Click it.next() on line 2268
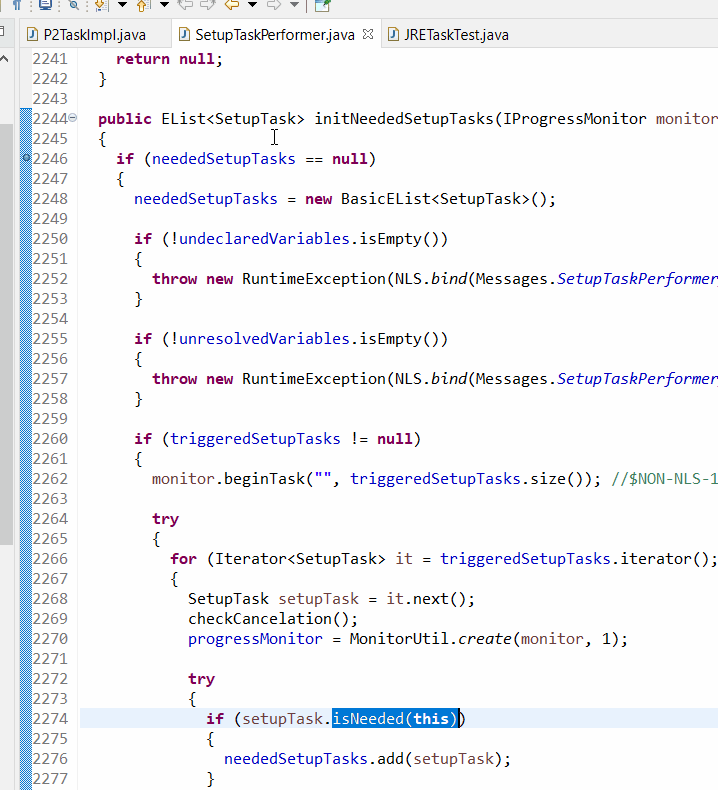Screen dimensions: 718x790 tap(426, 599)
